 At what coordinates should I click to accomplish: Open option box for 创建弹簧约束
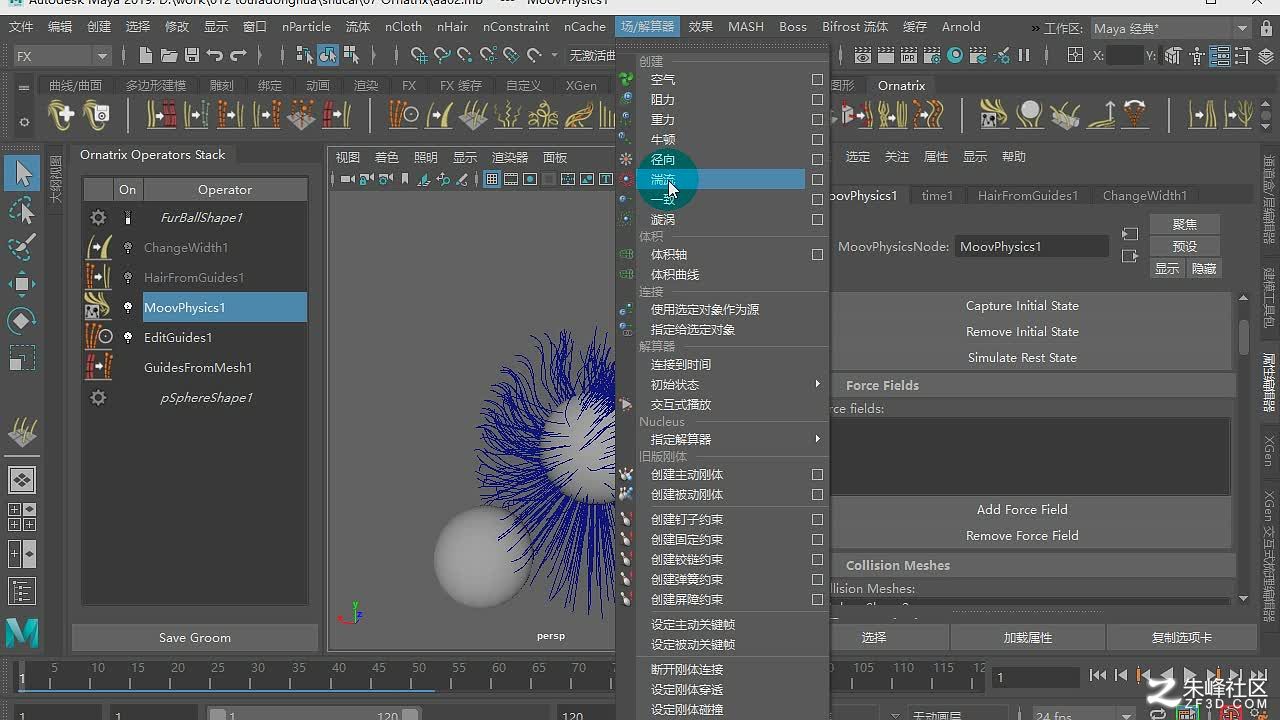pos(817,580)
